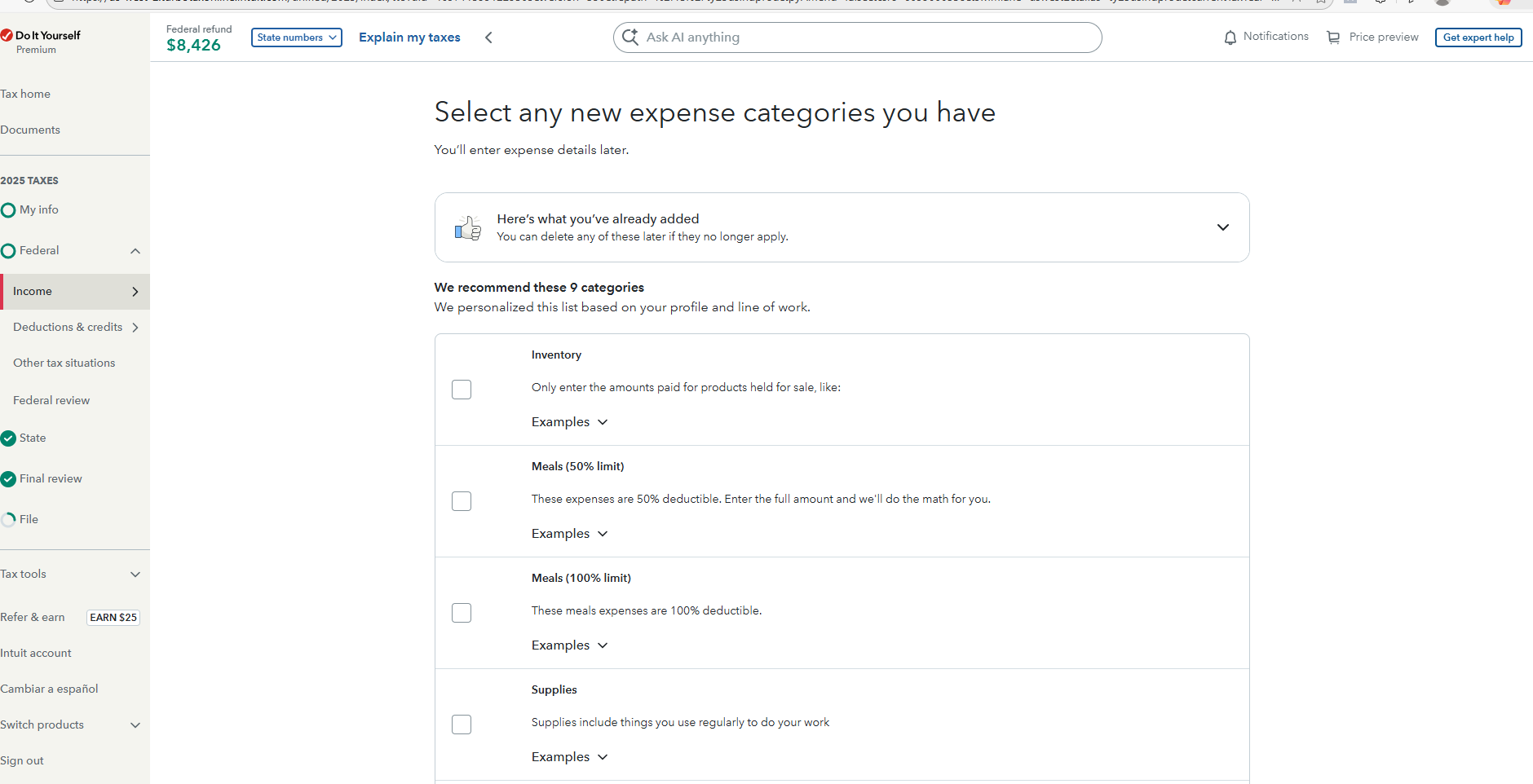1533x784 pixels.
Task: Check the Inventory checkbox
Action: pos(462,390)
